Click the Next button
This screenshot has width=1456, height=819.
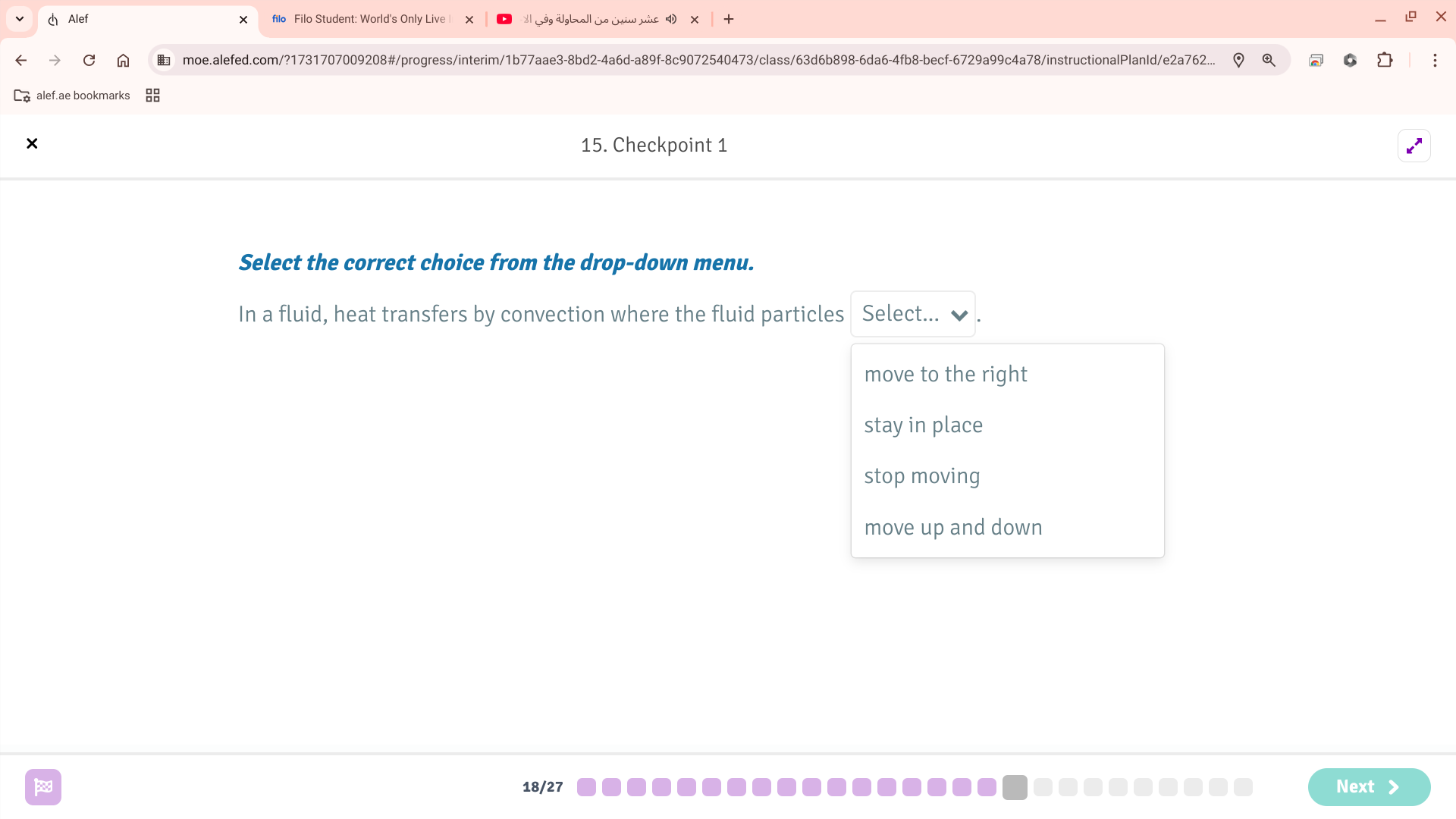[1369, 787]
